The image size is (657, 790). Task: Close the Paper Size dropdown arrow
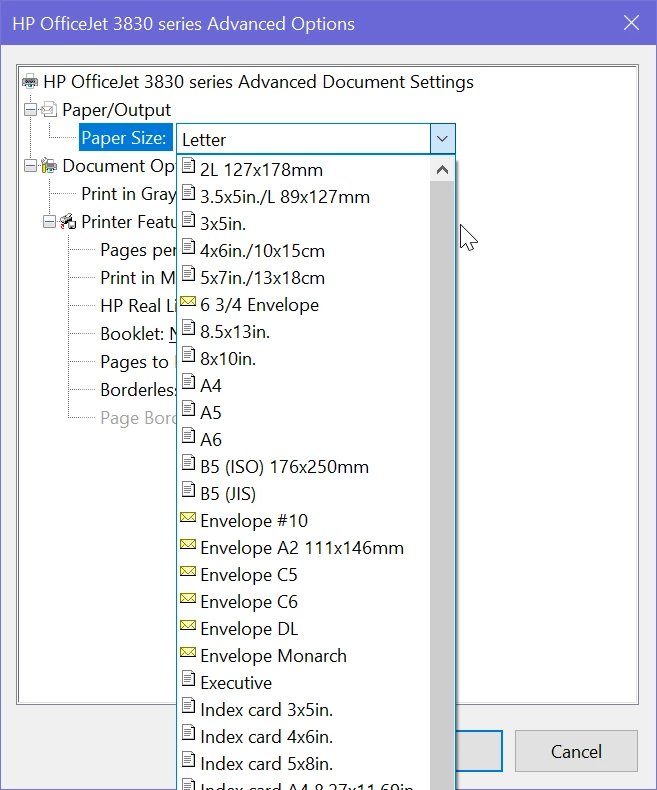click(x=442, y=139)
